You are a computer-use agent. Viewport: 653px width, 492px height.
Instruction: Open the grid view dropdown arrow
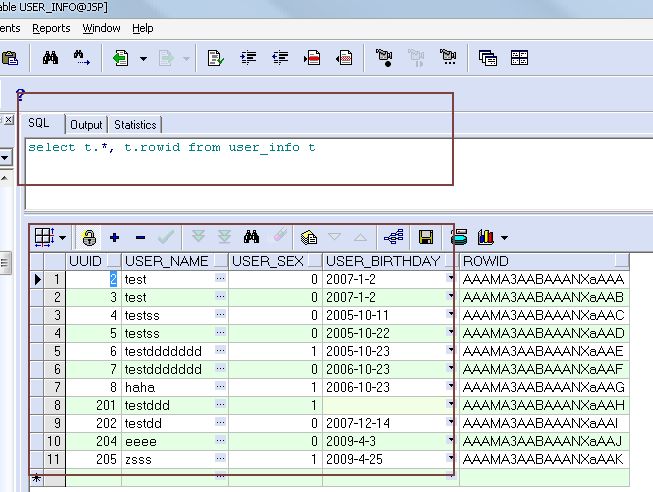[62, 238]
